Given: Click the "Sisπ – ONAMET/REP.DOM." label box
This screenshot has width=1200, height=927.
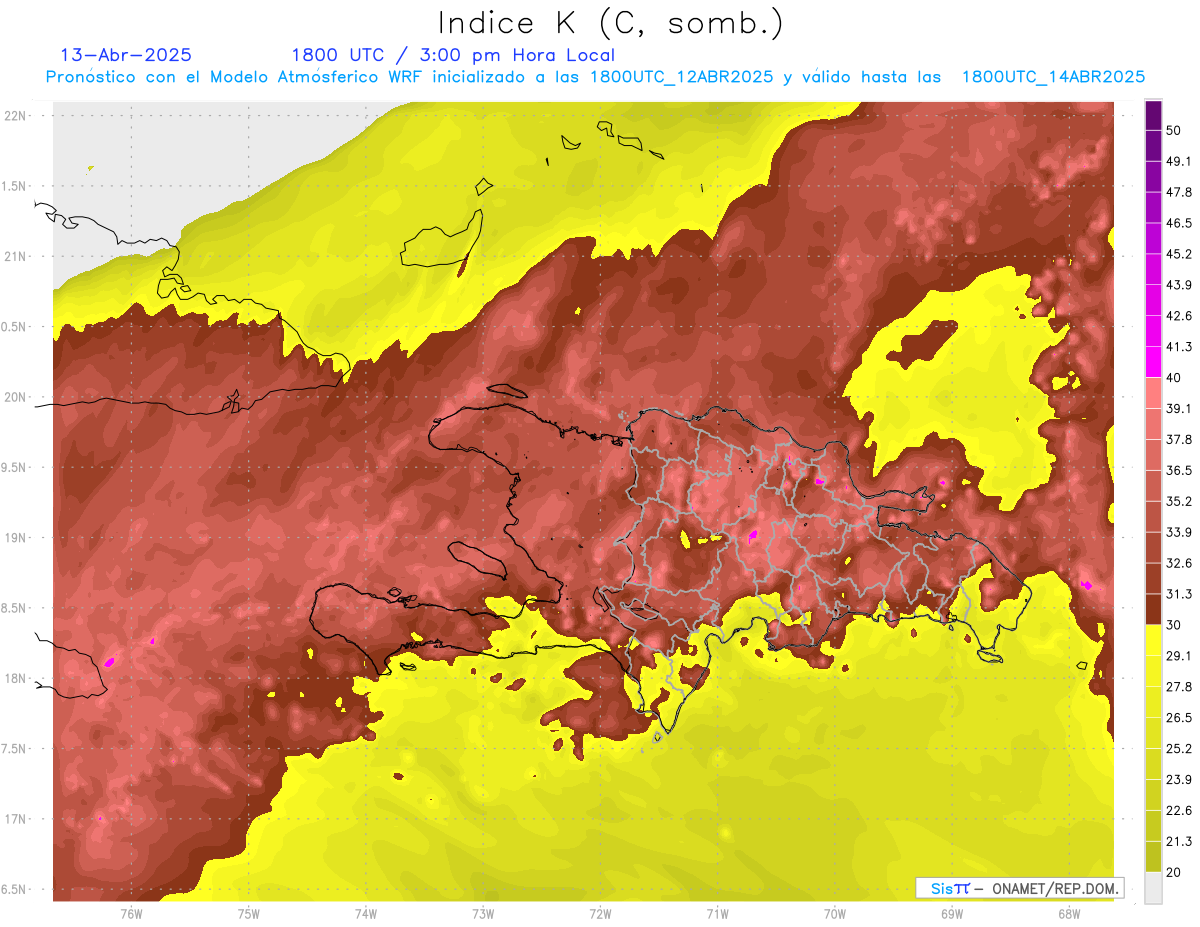Looking at the screenshot, I should click(x=1020, y=888).
